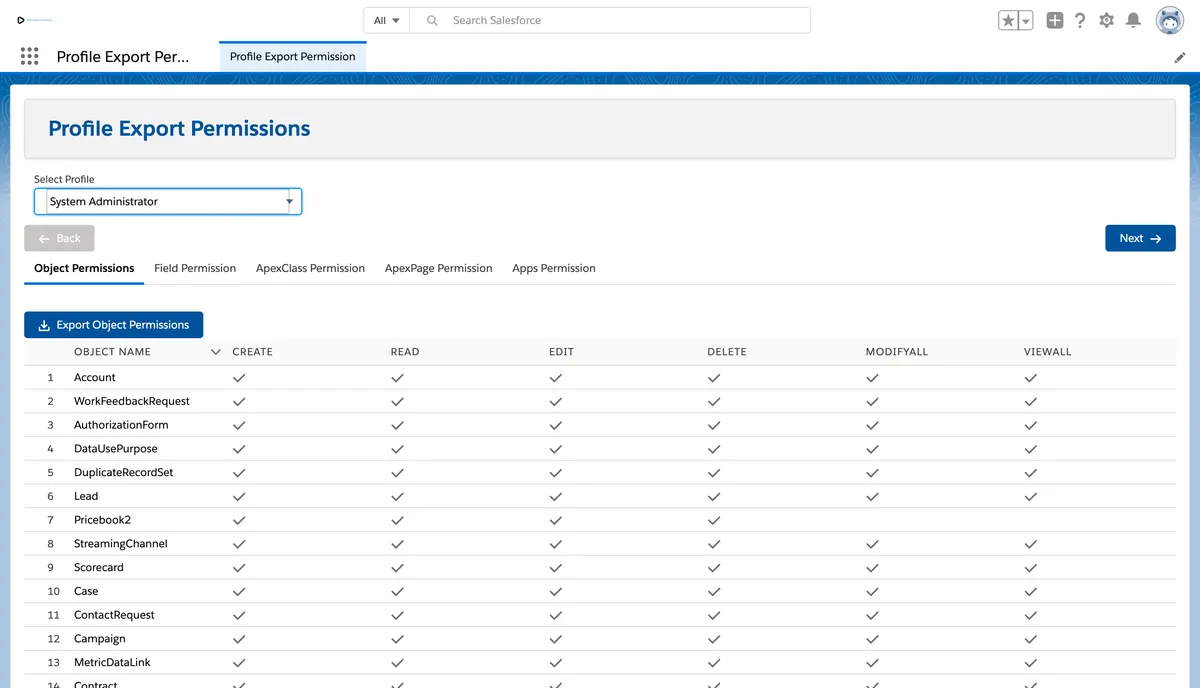Open the Help question mark icon
This screenshot has width=1200, height=688.
click(x=1080, y=20)
